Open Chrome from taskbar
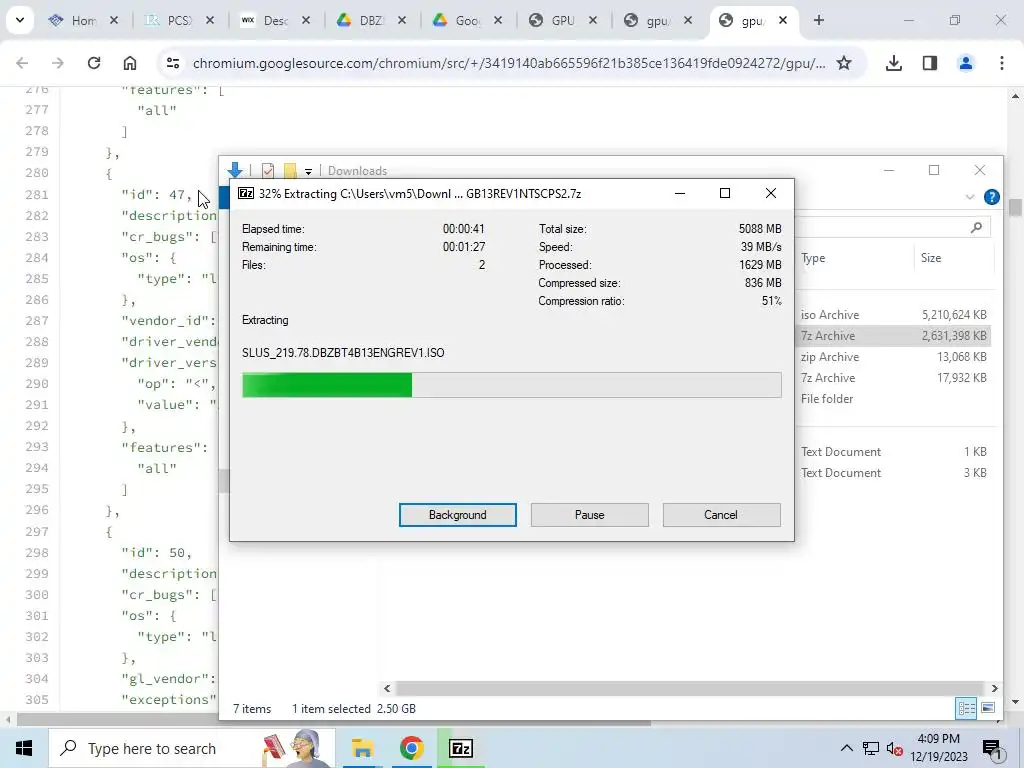Image resolution: width=1024 pixels, height=768 pixels. [x=411, y=748]
